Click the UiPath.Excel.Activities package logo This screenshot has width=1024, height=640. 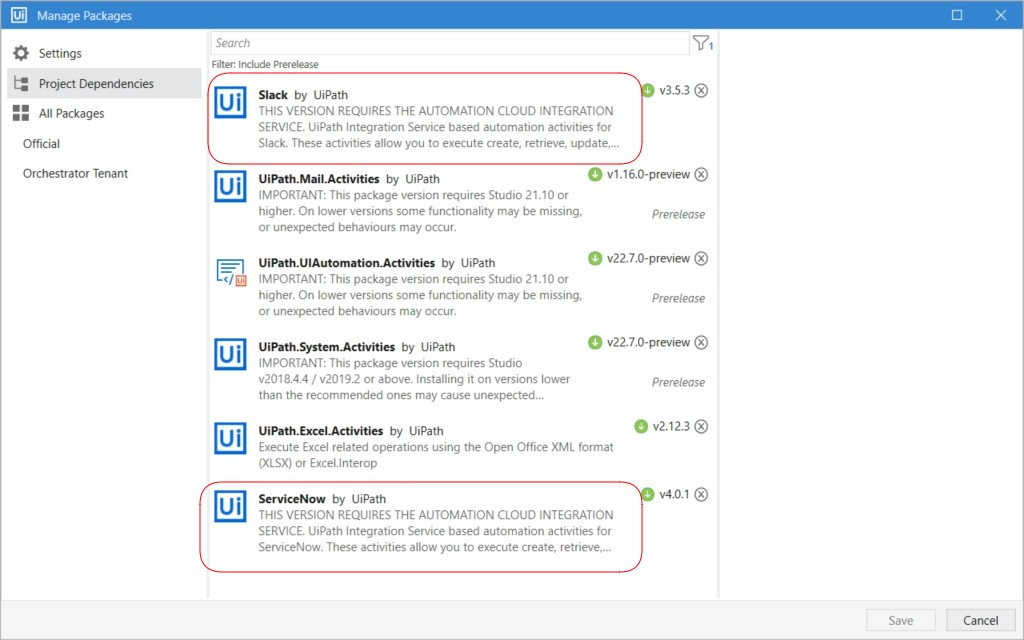tap(231, 438)
